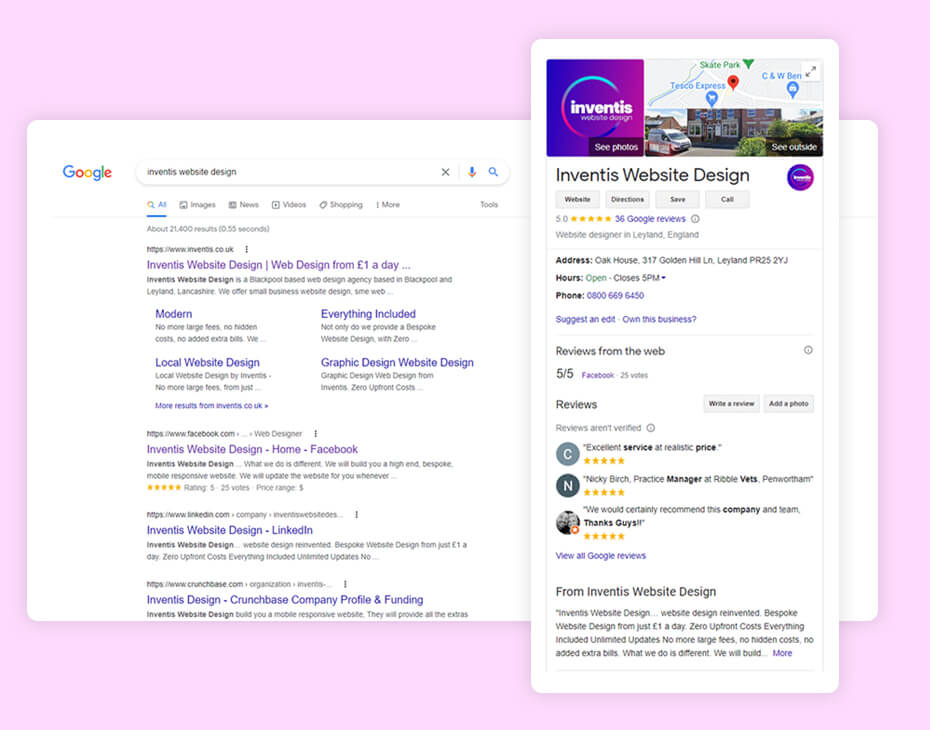This screenshot has width=930, height=730.
Task: Open the search Tools menu
Action: [489, 205]
